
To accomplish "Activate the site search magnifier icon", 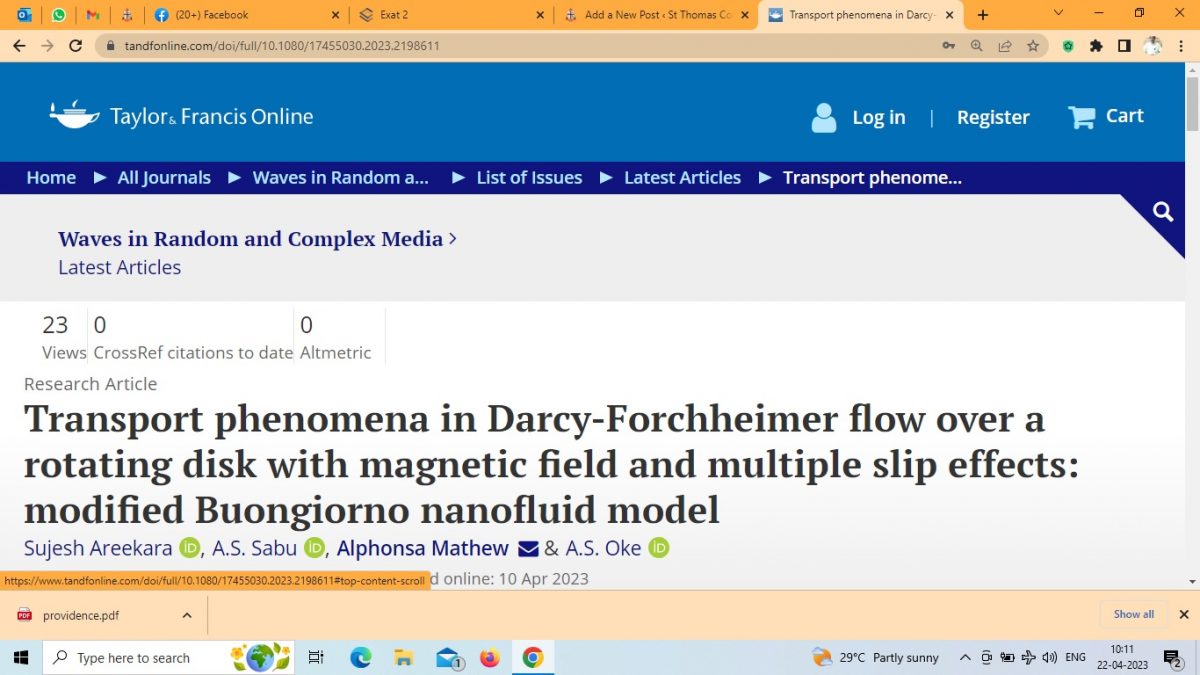I will coord(1161,212).
